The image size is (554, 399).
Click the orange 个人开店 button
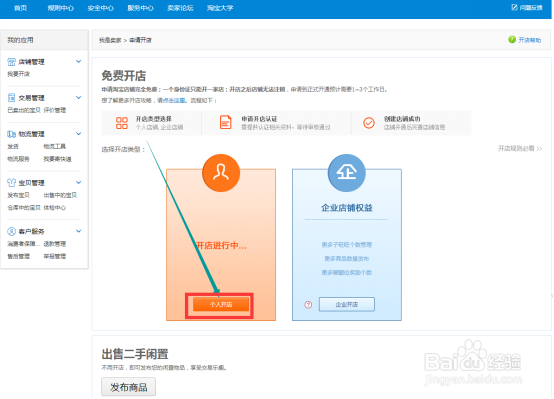[221, 304]
